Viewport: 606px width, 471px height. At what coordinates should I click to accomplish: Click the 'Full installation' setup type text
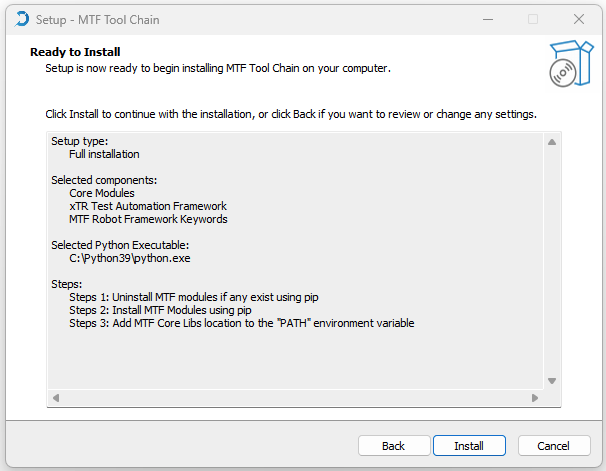(x=104, y=154)
